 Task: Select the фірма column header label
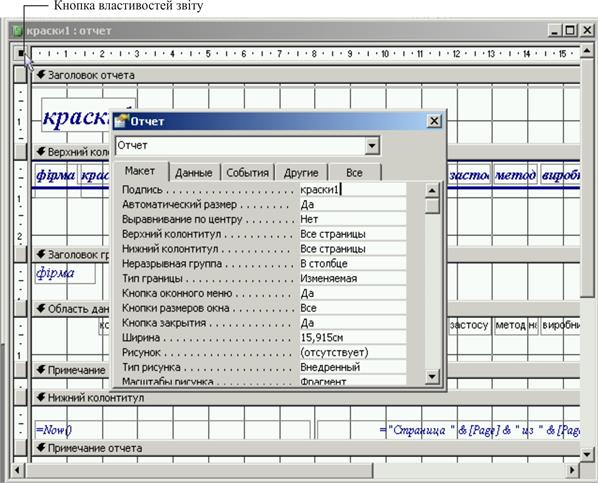pyautogui.click(x=56, y=175)
